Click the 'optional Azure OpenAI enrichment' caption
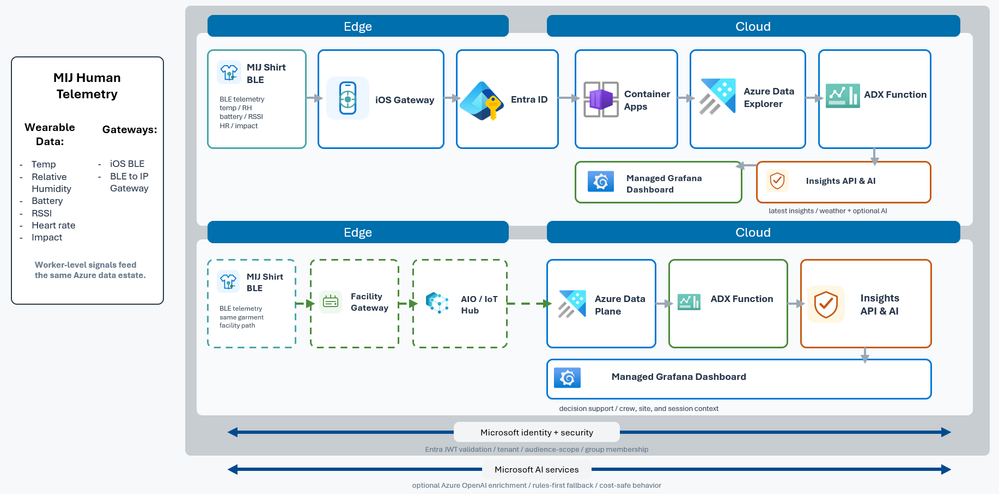 (536, 485)
